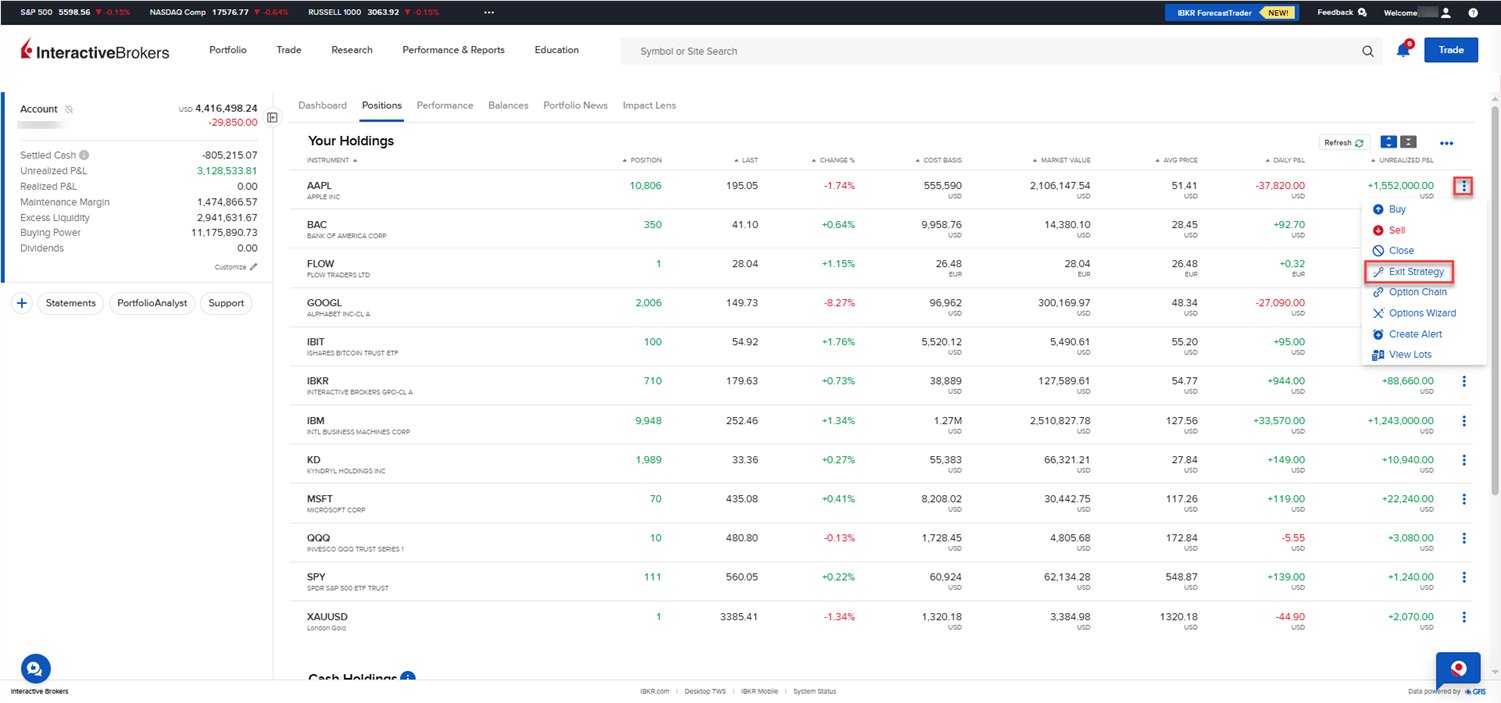
Task: Switch to expanded rows view toggle
Action: 1389,143
